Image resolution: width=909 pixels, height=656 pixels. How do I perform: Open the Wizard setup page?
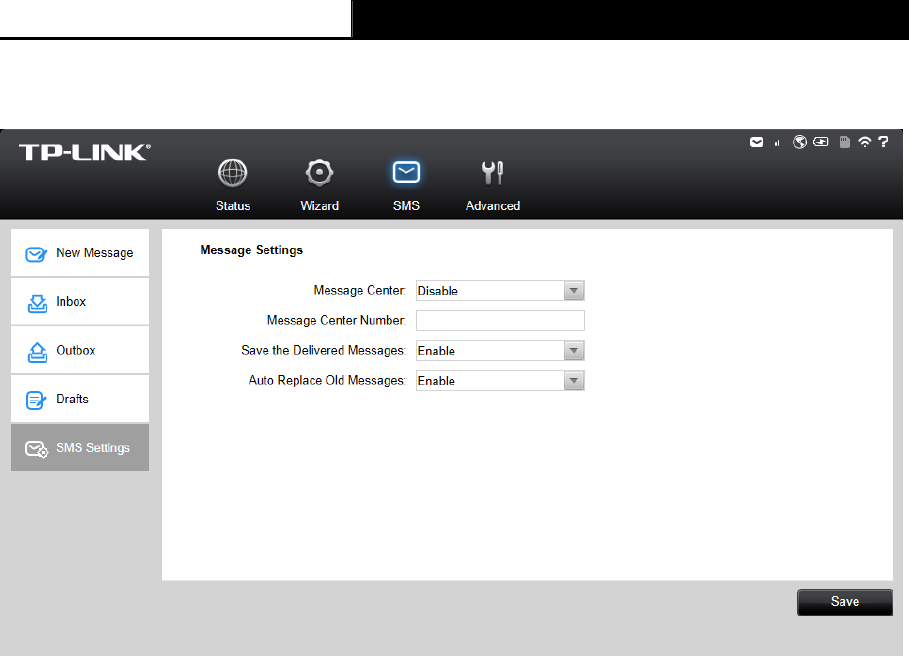click(x=319, y=185)
